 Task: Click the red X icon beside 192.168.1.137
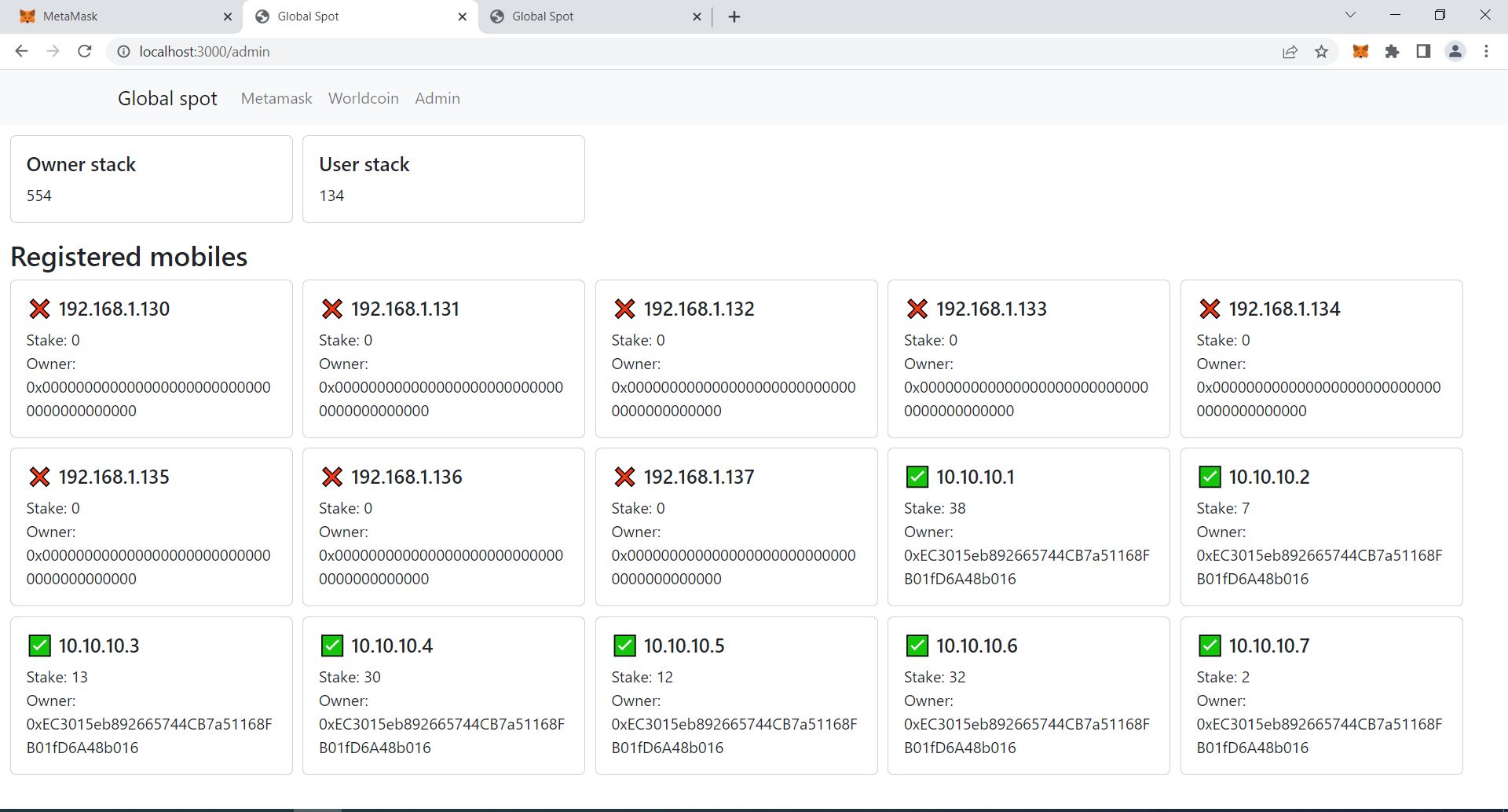pyautogui.click(x=624, y=477)
